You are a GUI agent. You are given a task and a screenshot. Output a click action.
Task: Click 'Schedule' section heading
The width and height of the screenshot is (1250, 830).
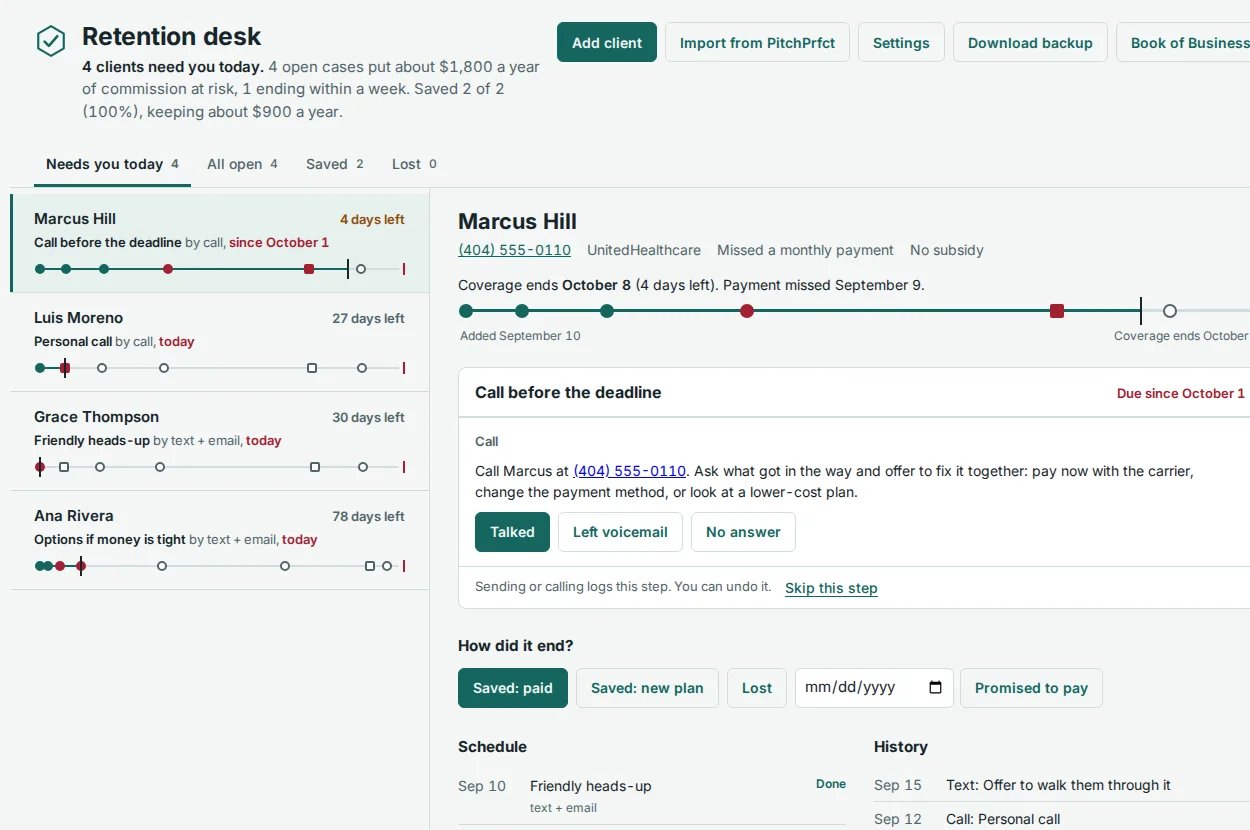tap(492, 746)
